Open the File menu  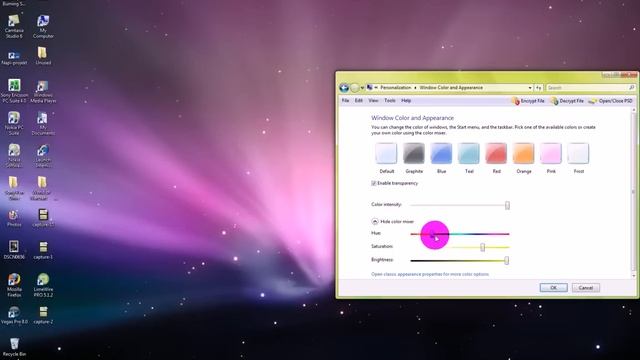(345, 100)
